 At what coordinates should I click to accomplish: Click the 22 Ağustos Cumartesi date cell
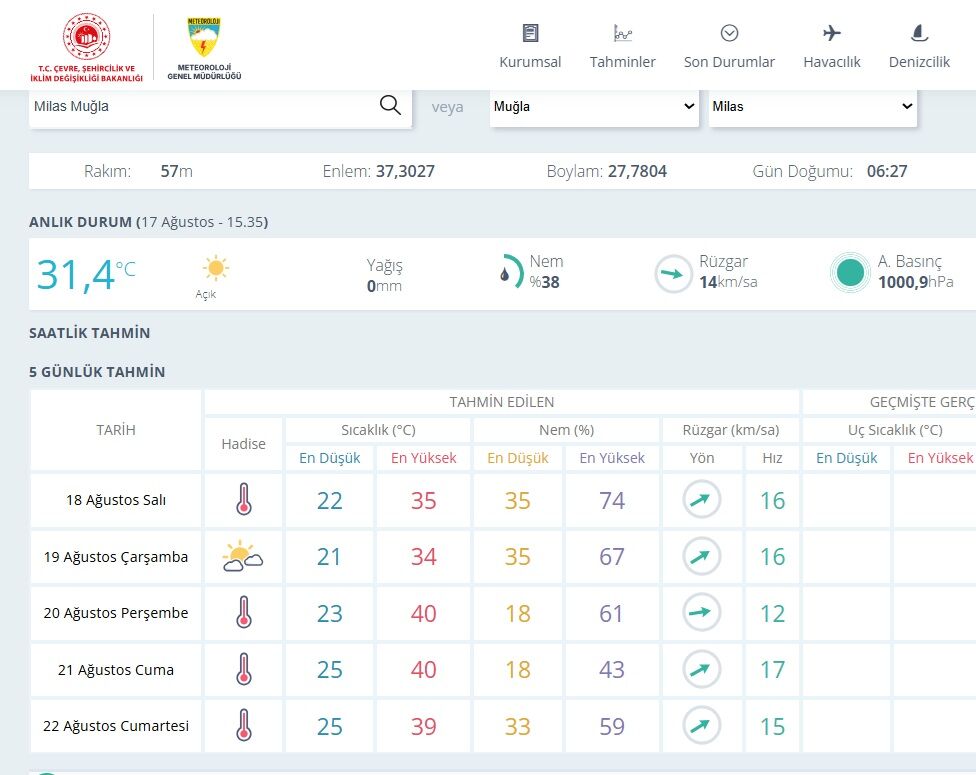pos(116,726)
